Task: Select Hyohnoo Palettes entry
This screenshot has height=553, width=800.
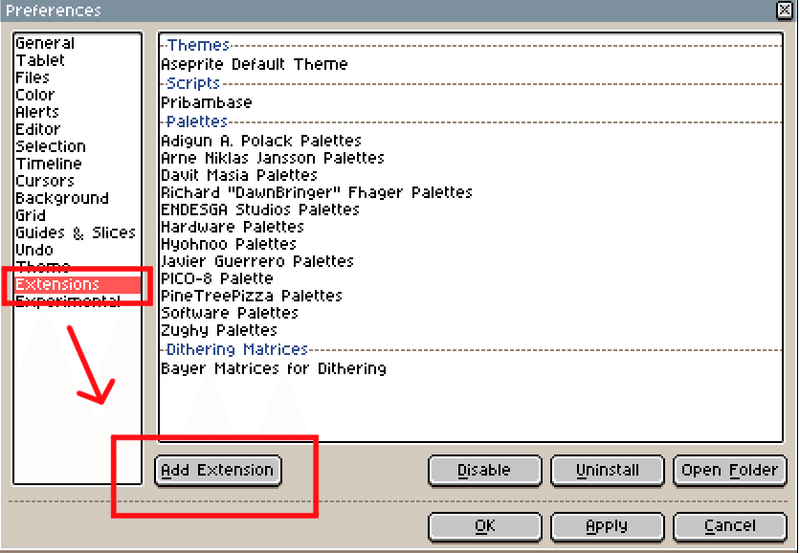Action: (x=471, y=244)
